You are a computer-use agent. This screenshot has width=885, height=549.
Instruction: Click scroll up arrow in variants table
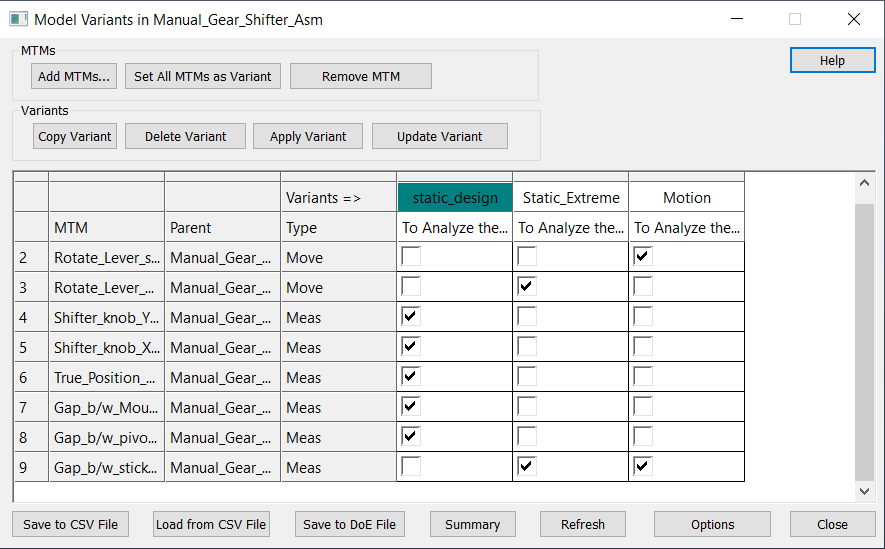click(864, 183)
